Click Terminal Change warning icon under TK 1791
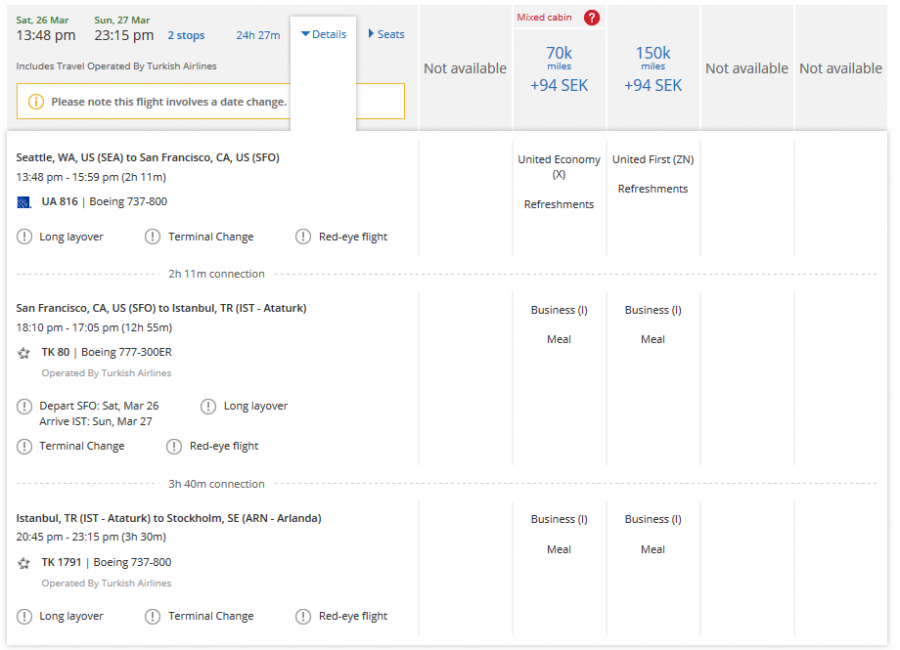Viewport: 900px width, 650px height. pos(153,617)
